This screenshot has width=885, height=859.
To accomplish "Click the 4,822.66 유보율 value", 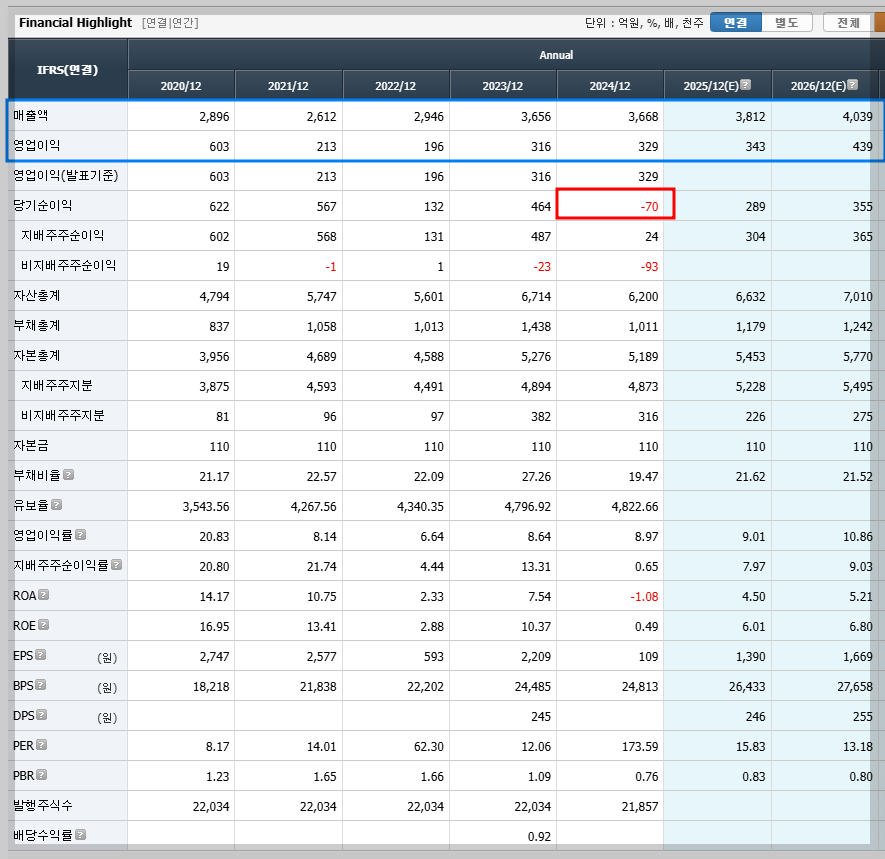I will click(x=635, y=507).
